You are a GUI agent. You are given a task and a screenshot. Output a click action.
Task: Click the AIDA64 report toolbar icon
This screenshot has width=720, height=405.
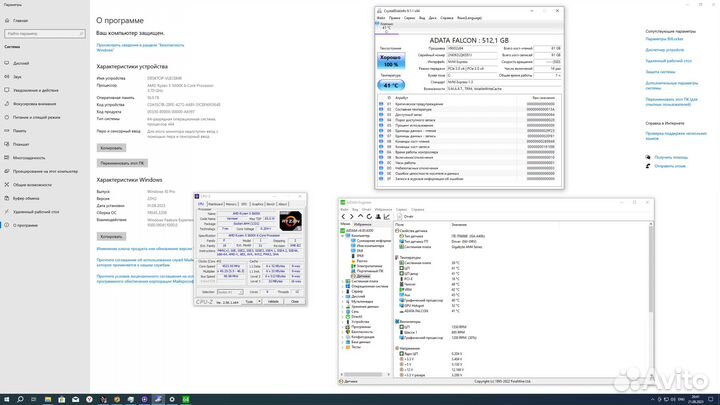pos(399,216)
